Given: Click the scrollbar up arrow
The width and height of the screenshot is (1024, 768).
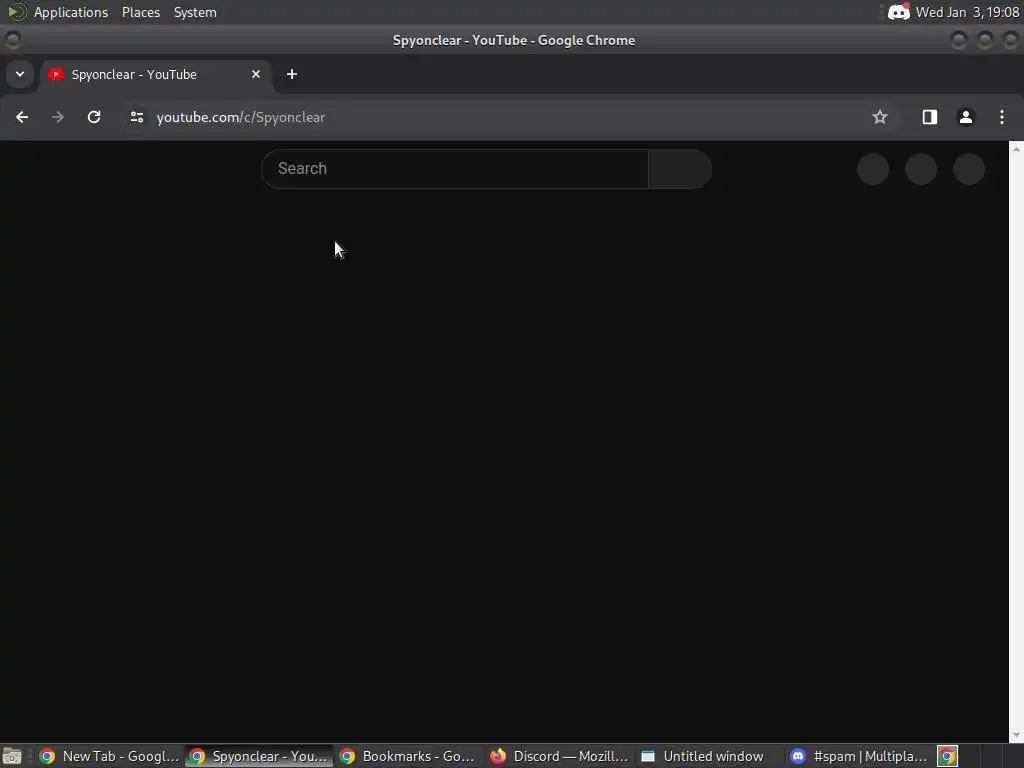Looking at the screenshot, I should click(1016, 149).
